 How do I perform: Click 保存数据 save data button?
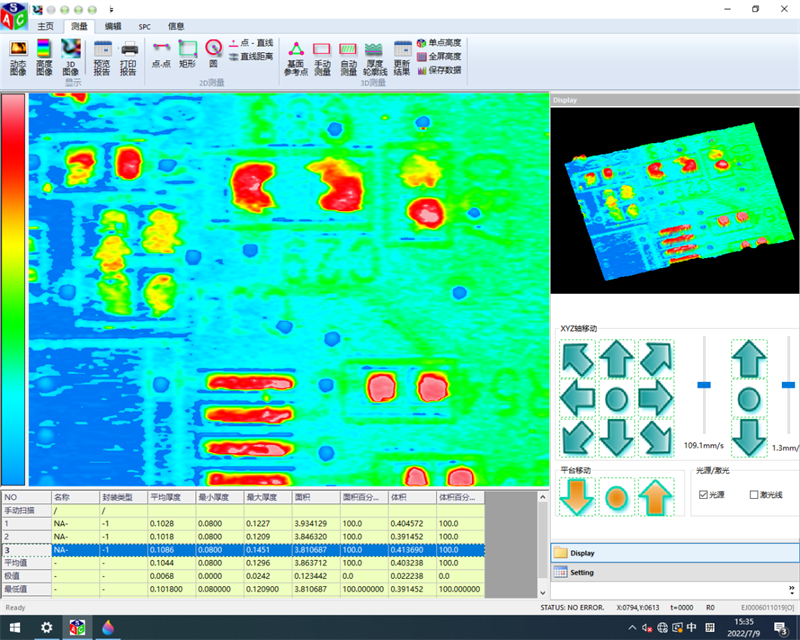(x=439, y=70)
